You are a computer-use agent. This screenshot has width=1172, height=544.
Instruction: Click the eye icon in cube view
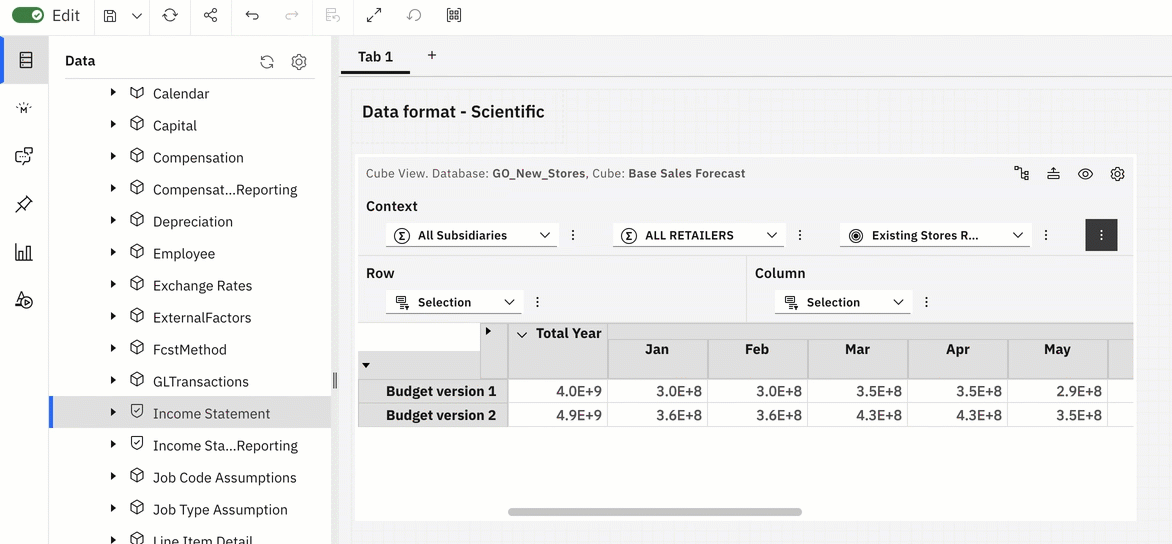1085,174
